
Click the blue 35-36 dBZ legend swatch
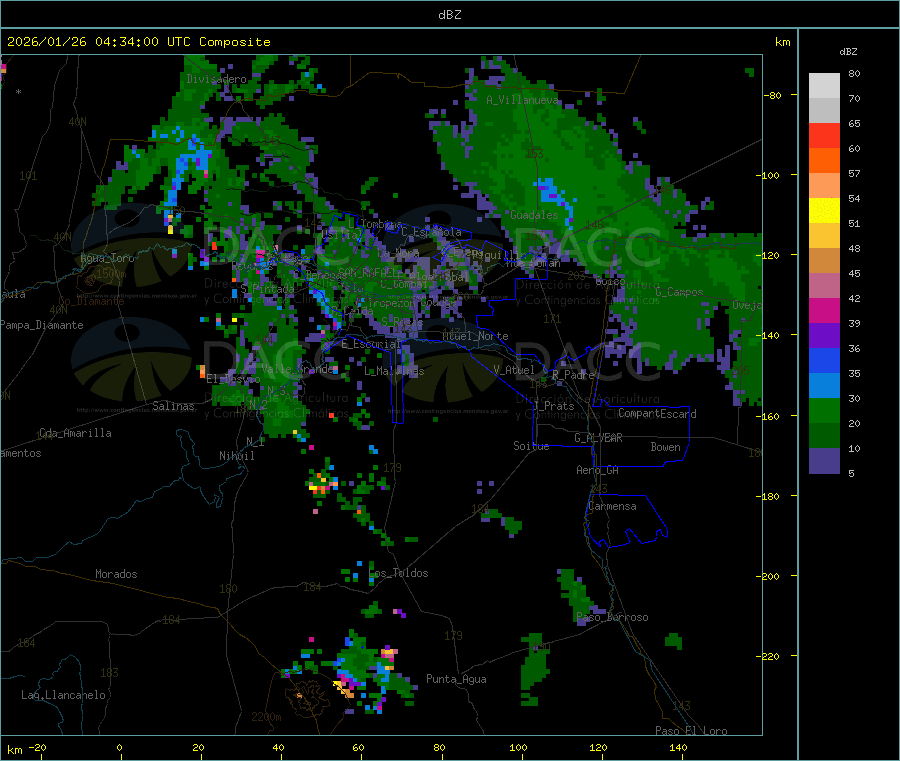coord(824,360)
